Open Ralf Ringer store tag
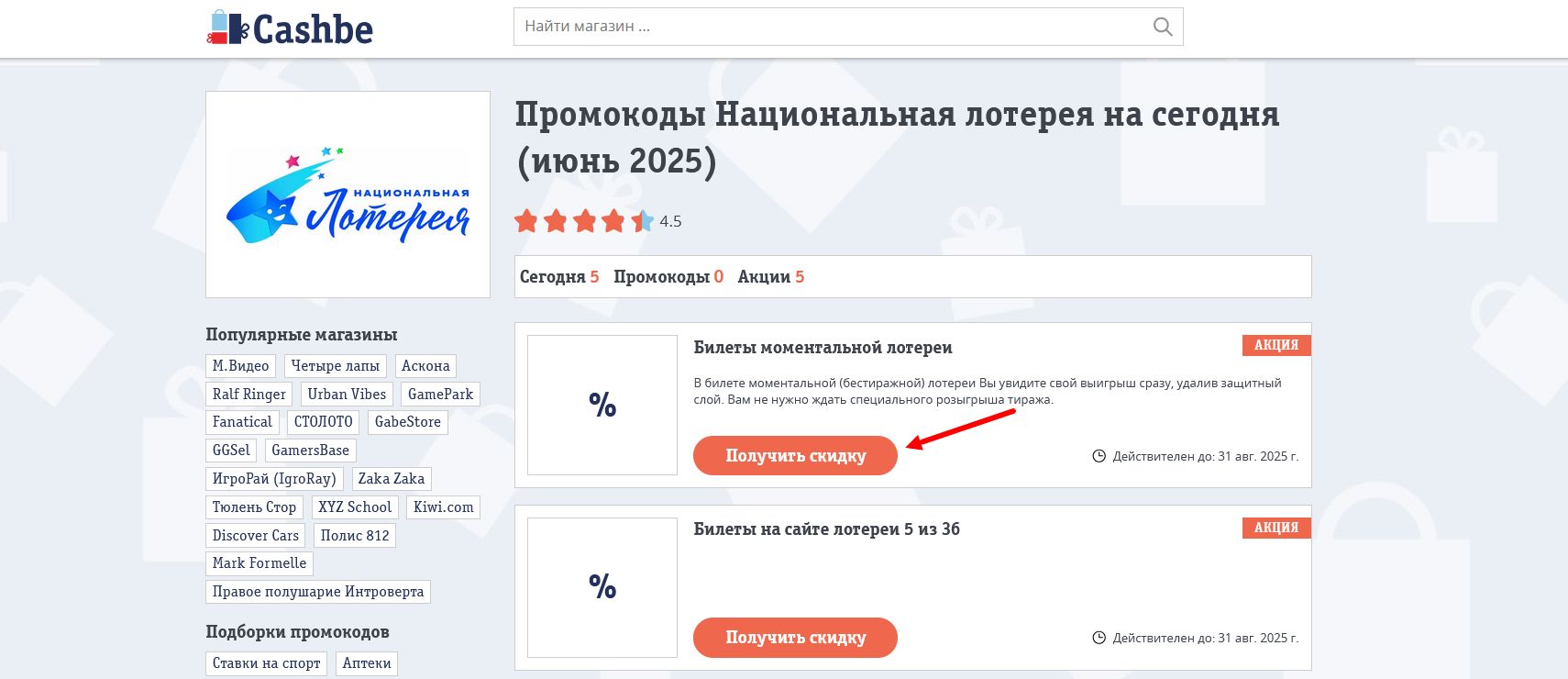1568x679 pixels. point(249,395)
